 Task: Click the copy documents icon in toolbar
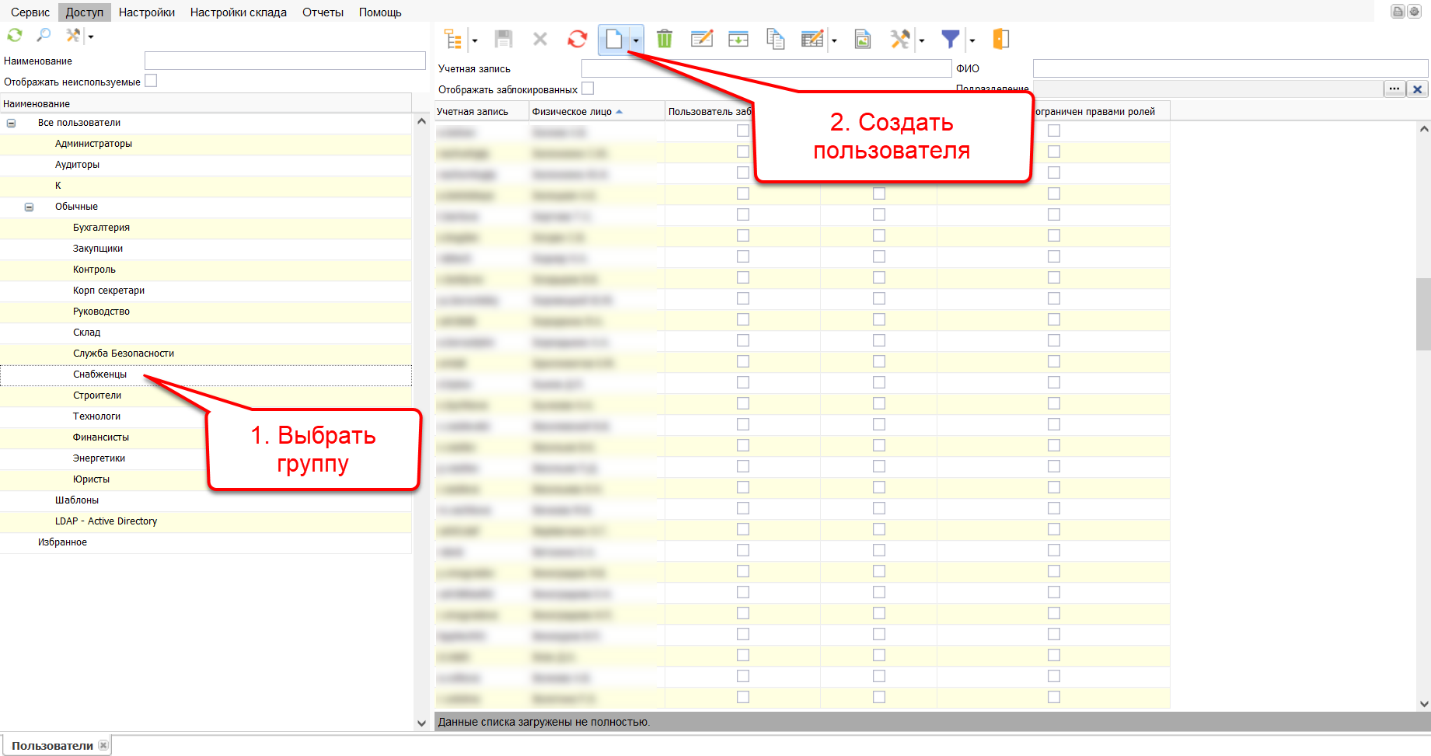pyautogui.click(x=776, y=39)
